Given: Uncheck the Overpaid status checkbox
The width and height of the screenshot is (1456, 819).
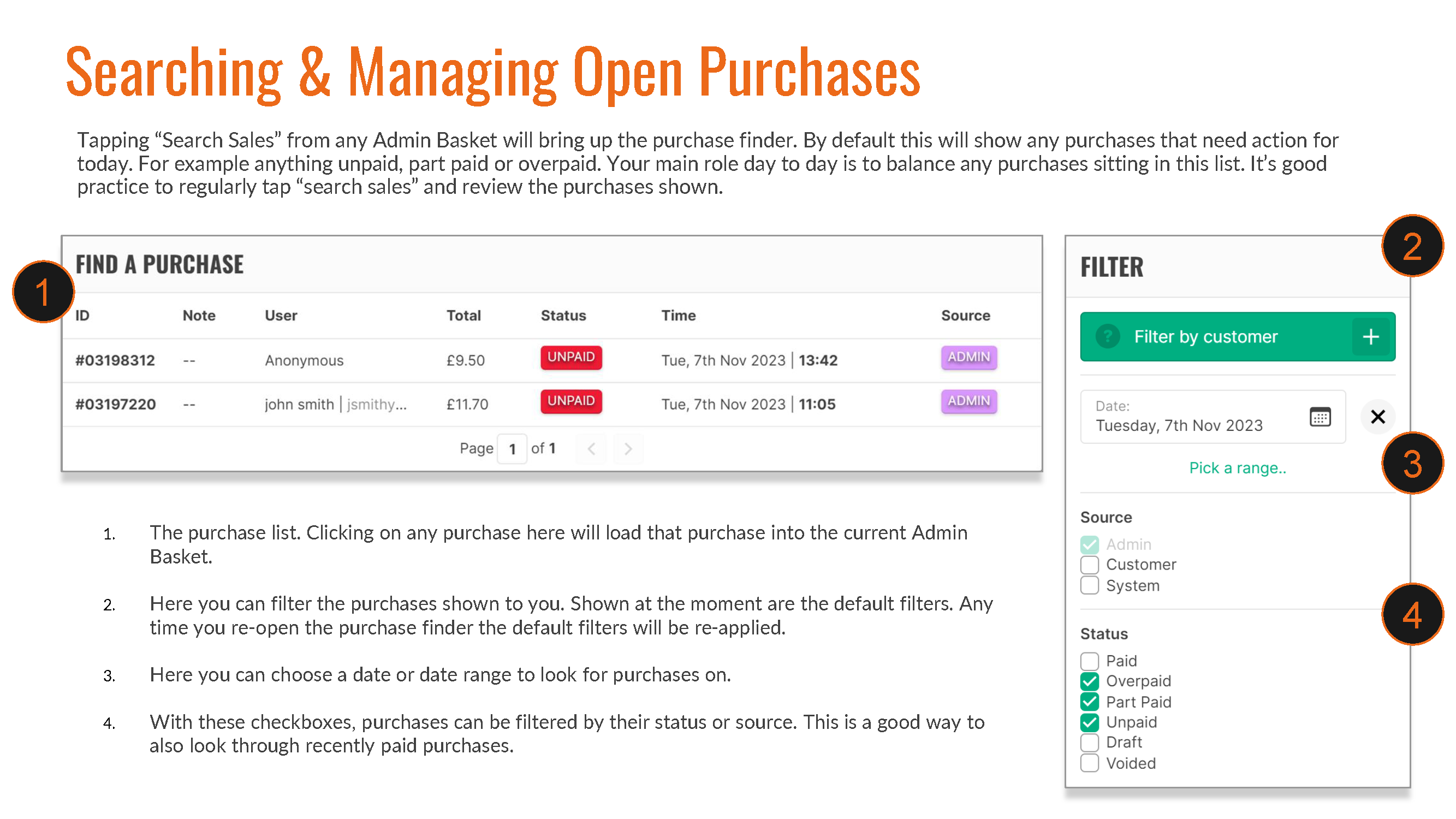Looking at the screenshot, I should [1089, 681].
